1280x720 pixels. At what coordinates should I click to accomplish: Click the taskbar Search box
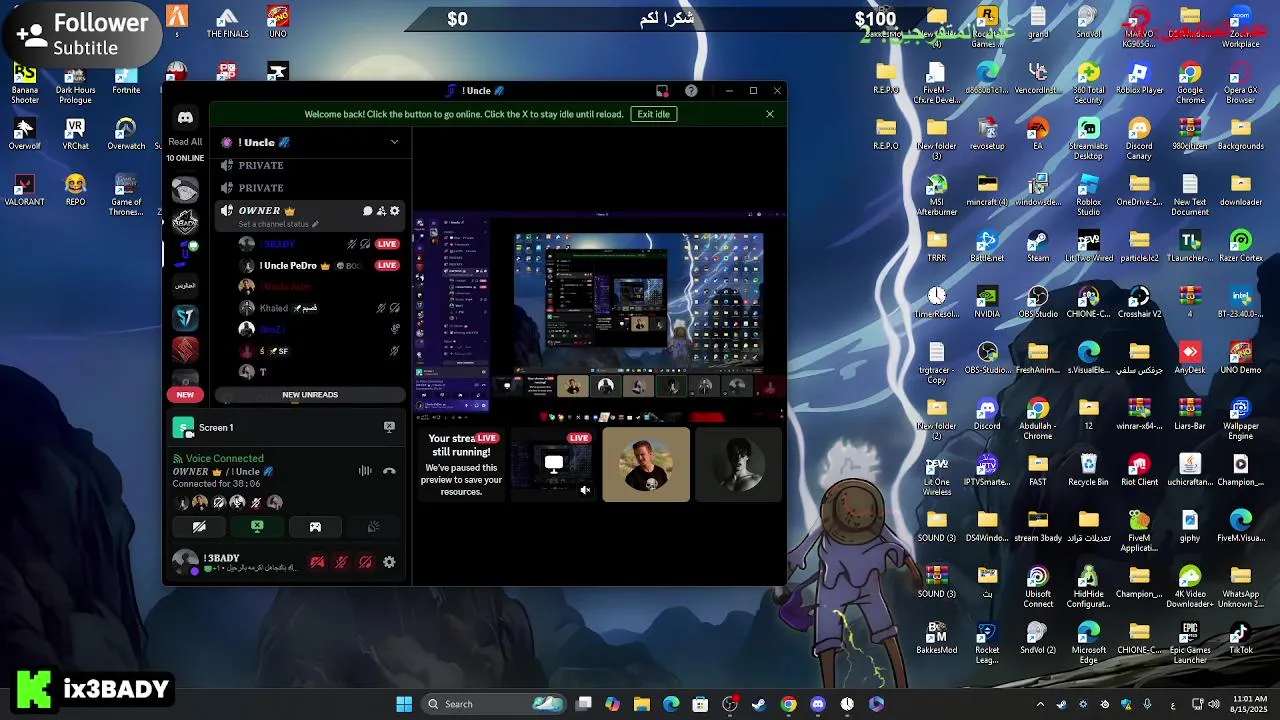[496, 704]
